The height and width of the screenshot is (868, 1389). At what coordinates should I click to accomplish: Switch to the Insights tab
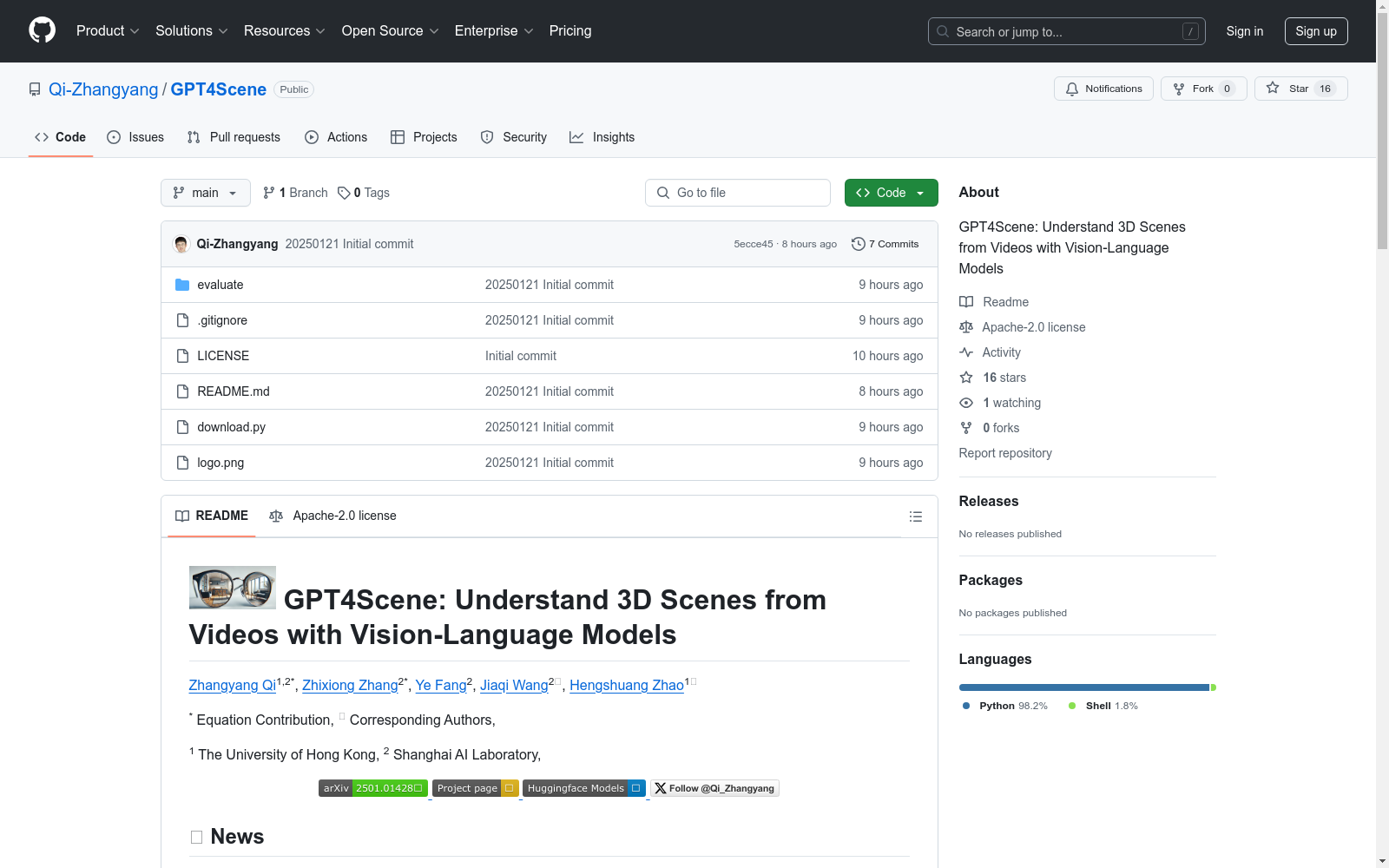click(602, 137)
